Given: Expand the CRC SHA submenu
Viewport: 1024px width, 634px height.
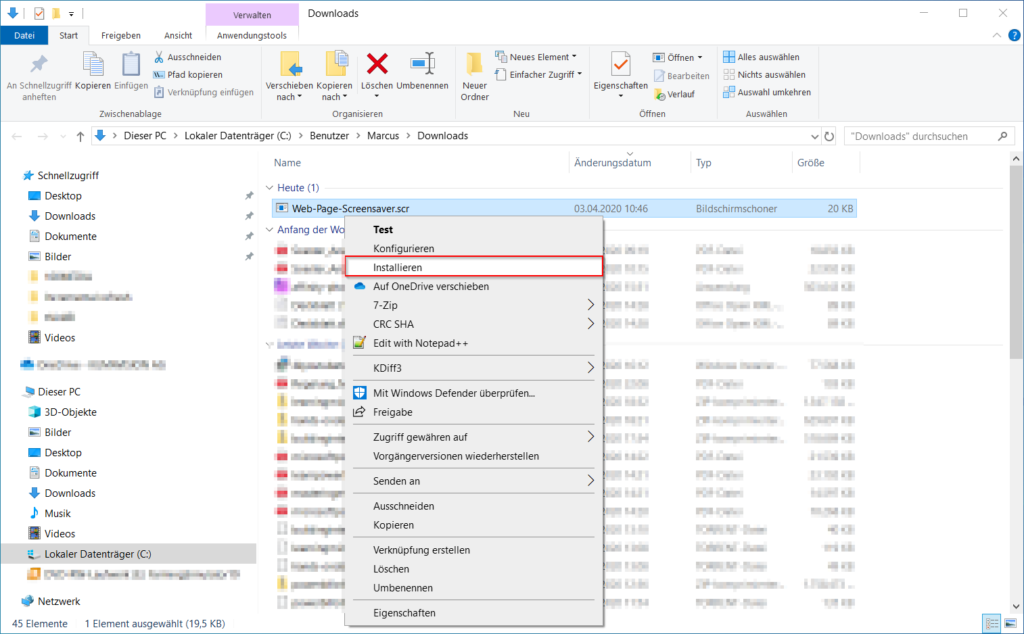Looking at the screenshot, I should pos(473,324).
